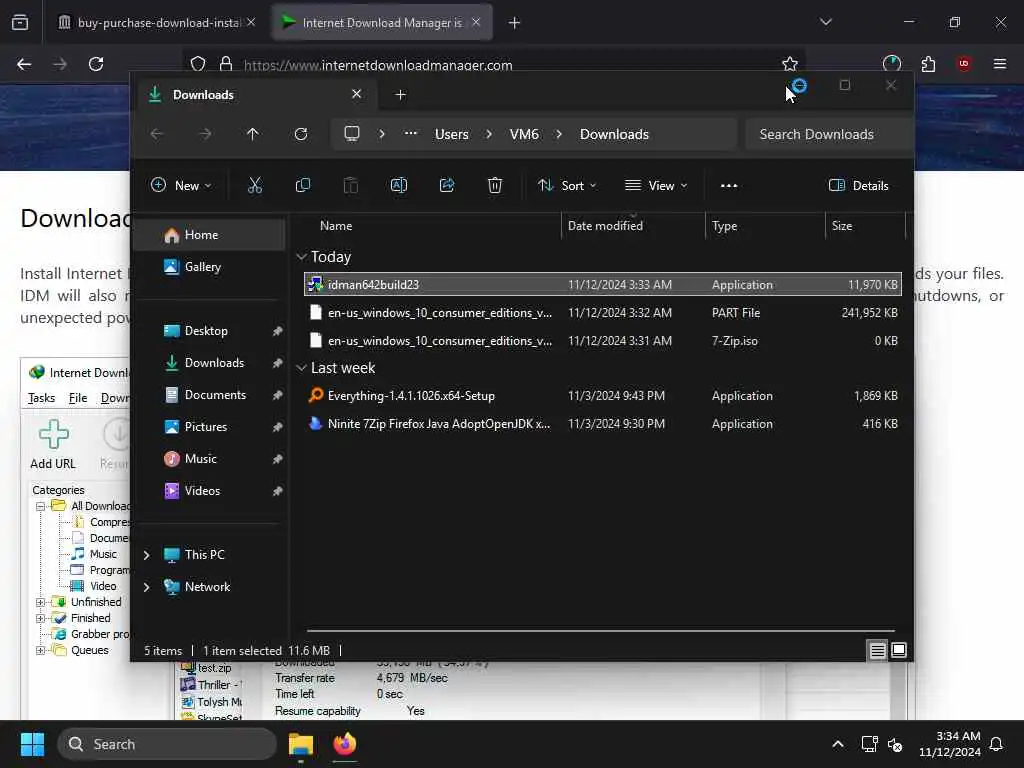Click the Delete trash icon in Explorer

pos(495,185)
